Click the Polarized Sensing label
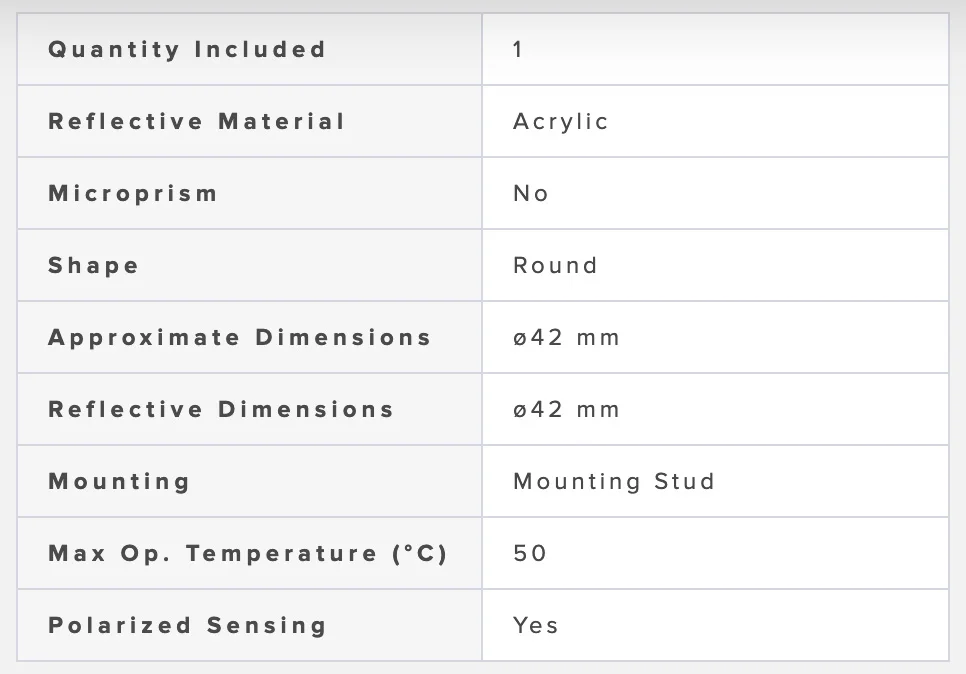The height and width of the screenshot is (674, 966). 187,626
